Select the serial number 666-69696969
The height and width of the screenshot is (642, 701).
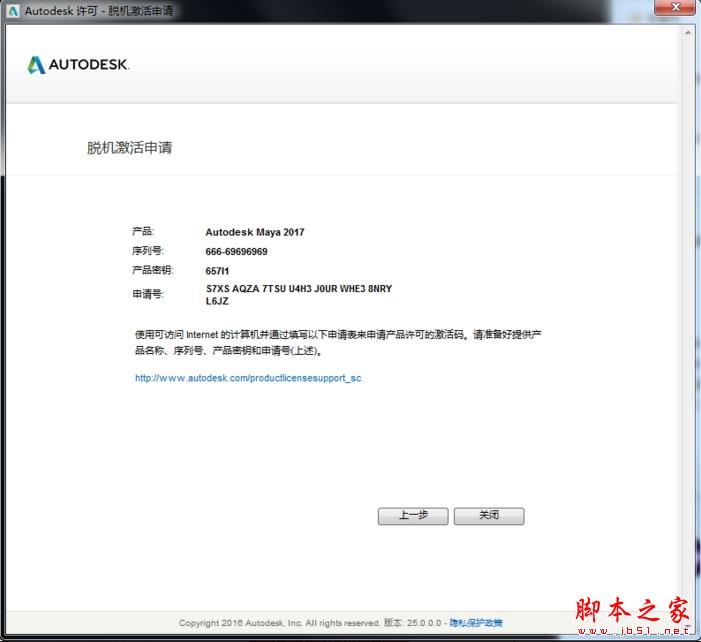pos(236,252)
